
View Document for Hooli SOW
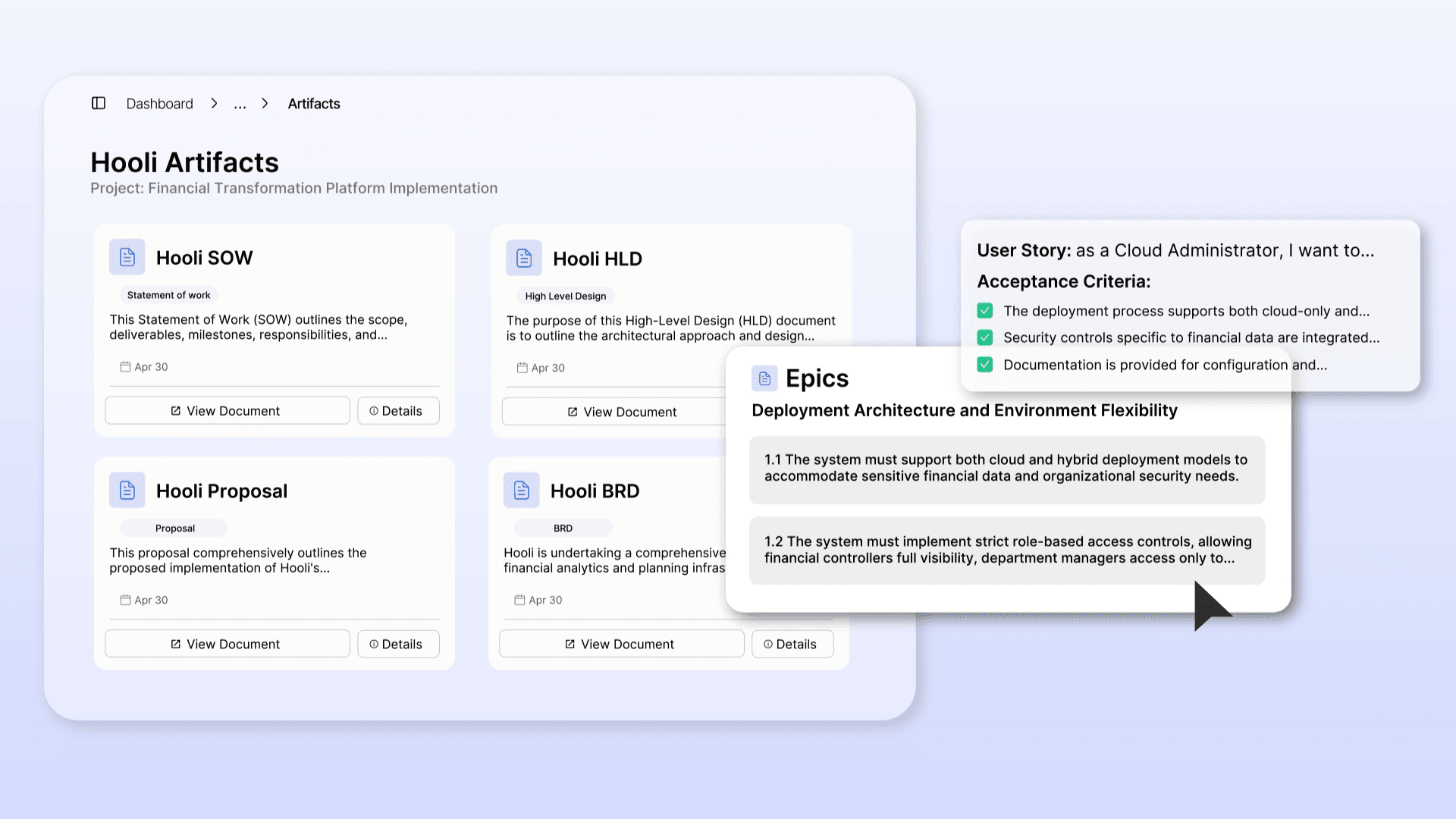coord(227,411)
